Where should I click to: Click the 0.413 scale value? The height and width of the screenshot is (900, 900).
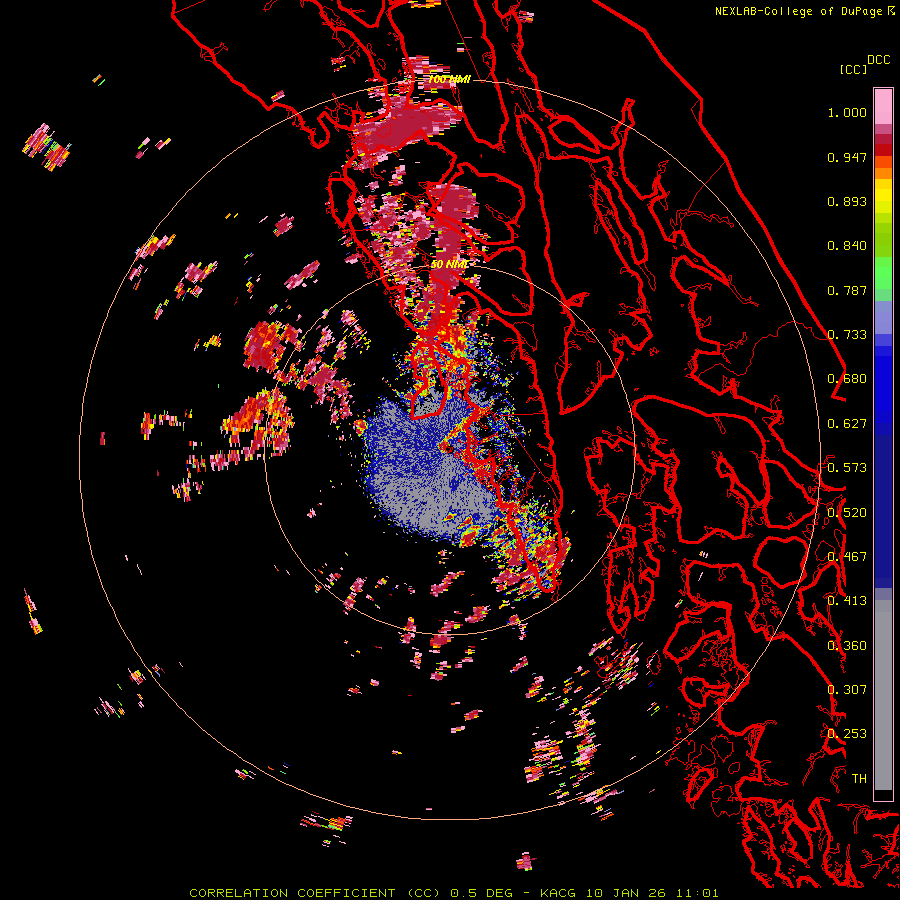click(x=847, y=601)
